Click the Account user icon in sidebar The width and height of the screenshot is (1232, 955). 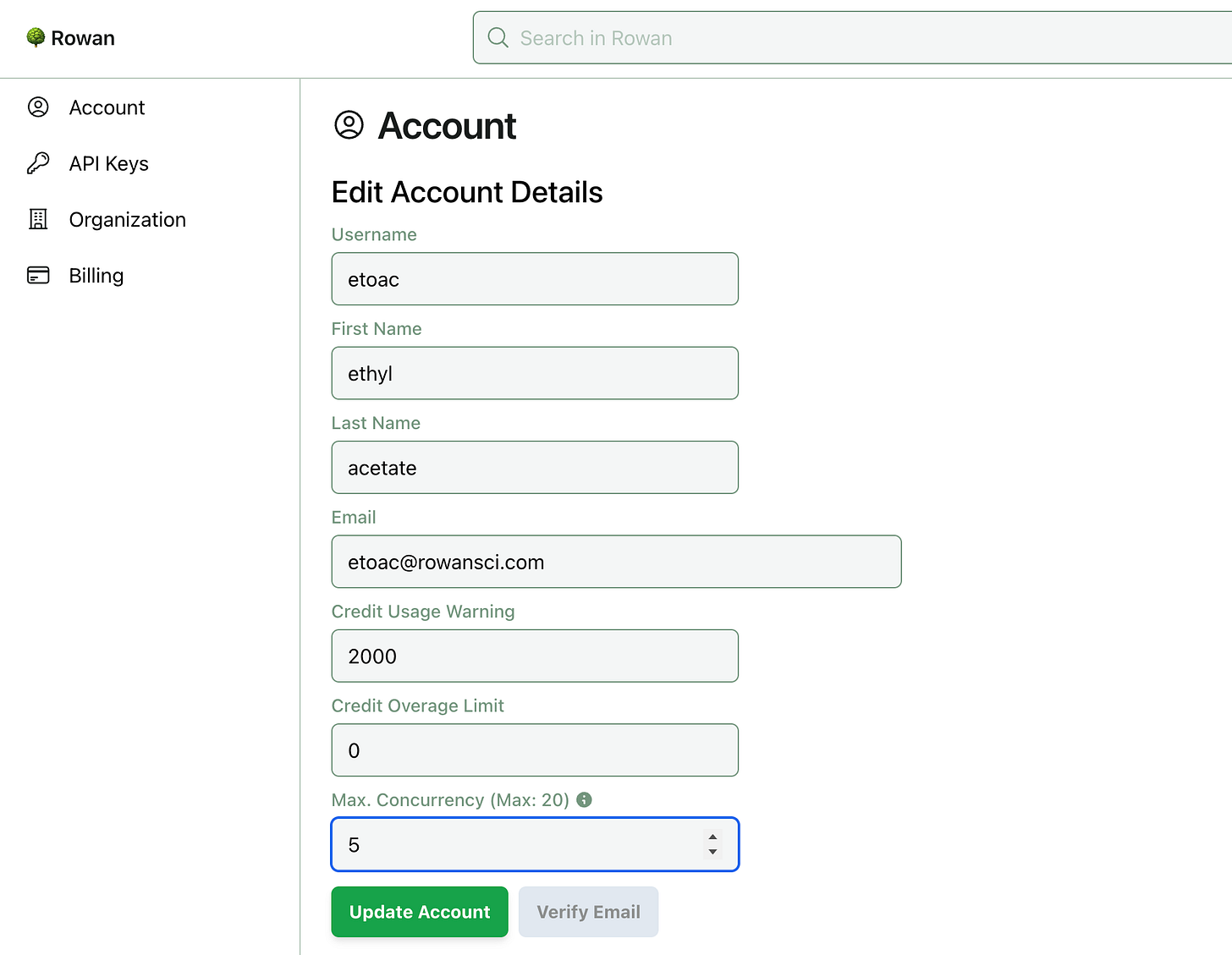pos(38,107)
